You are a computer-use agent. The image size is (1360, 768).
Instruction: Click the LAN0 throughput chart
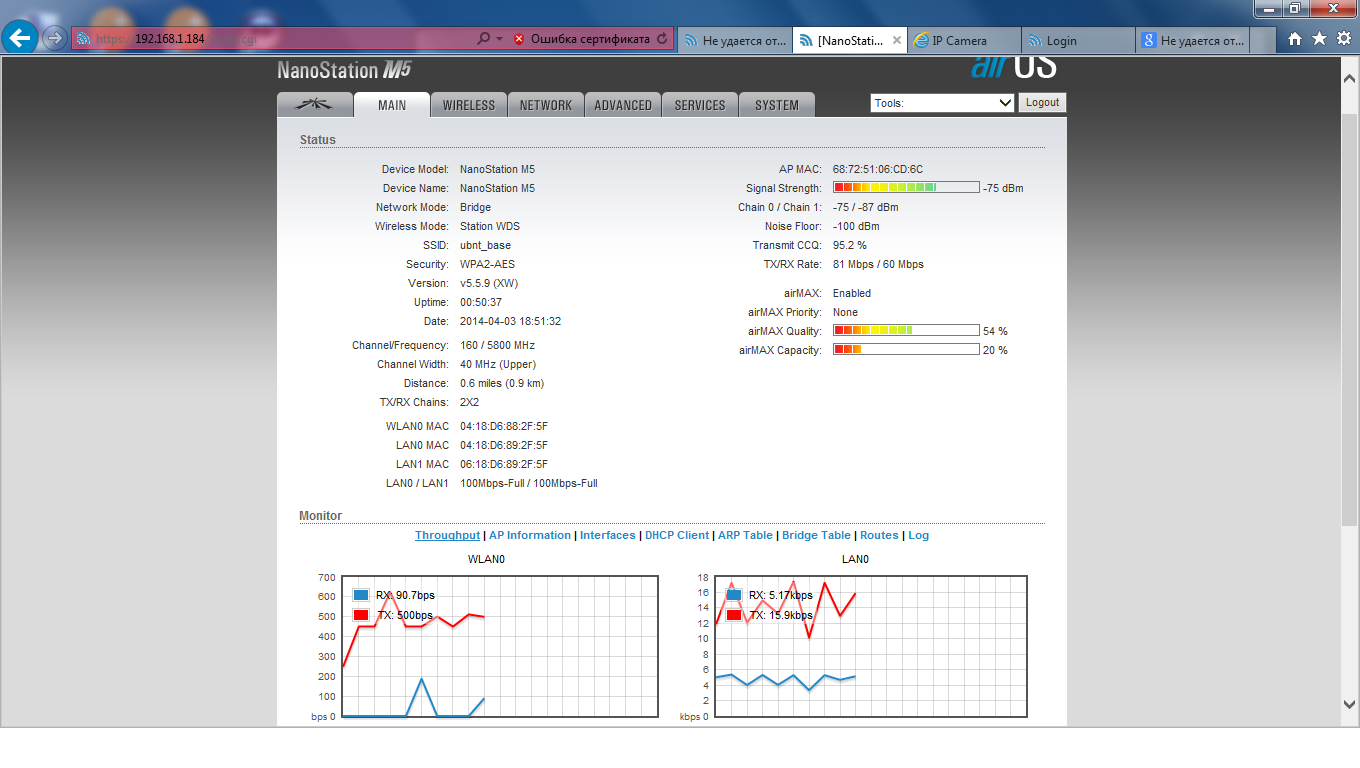pos(871,646)
